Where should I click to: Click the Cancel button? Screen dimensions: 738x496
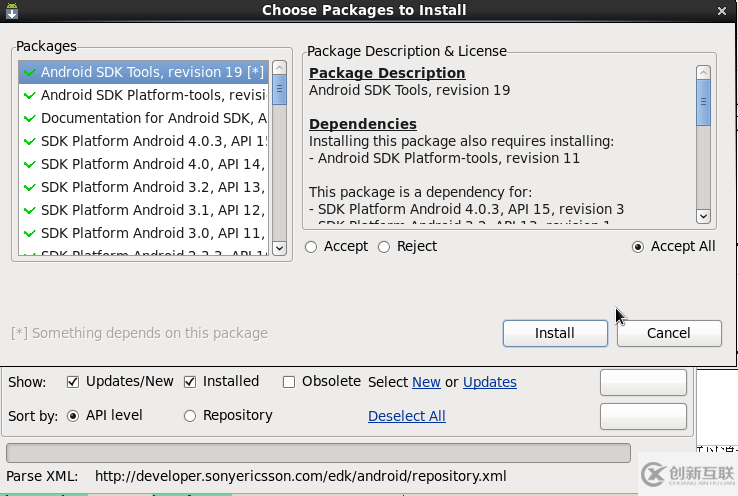pyautogui.click(x=669, y=334)
